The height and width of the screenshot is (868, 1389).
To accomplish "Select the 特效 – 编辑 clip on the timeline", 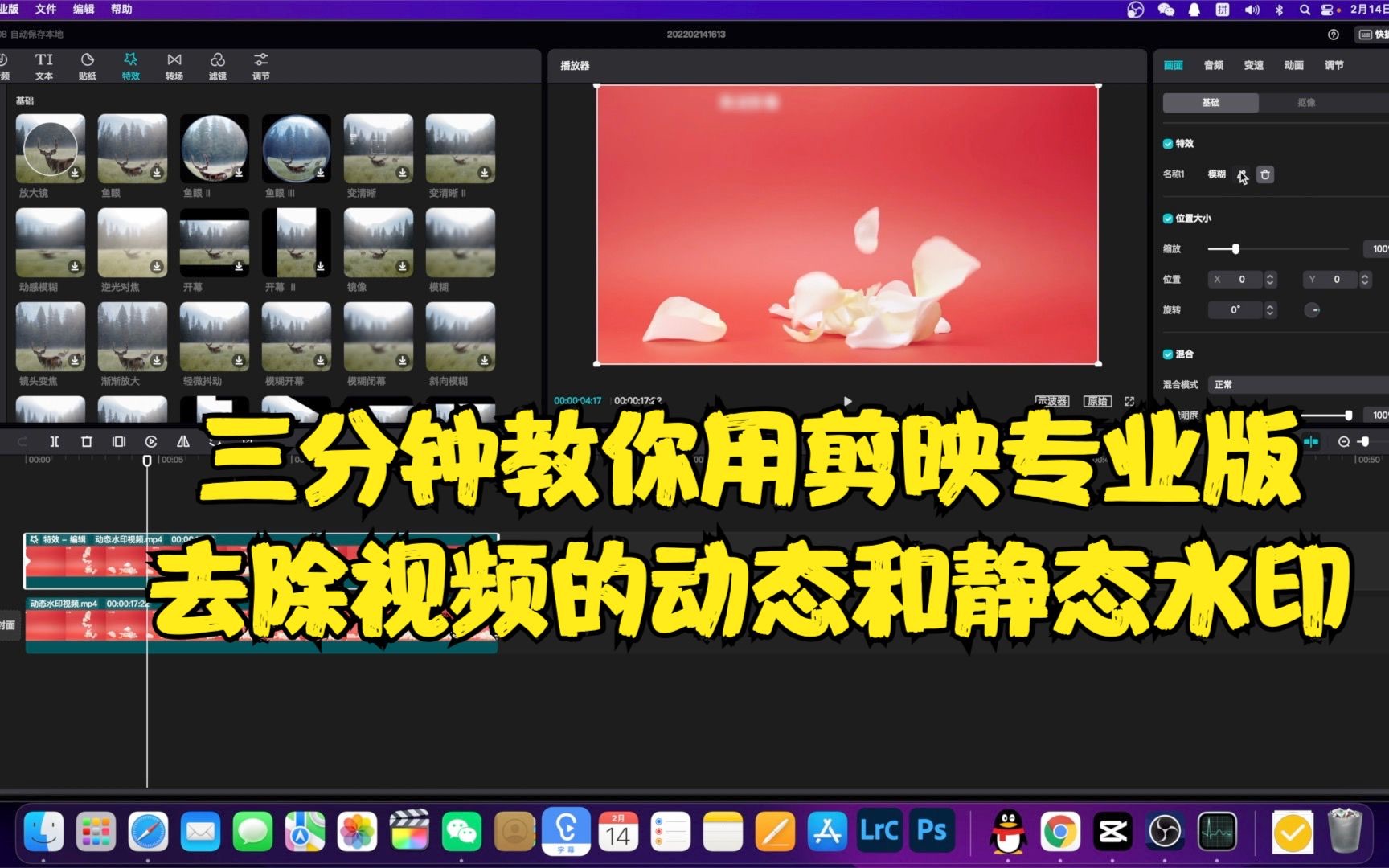I will pyautogui.click(x=261, y=561).
